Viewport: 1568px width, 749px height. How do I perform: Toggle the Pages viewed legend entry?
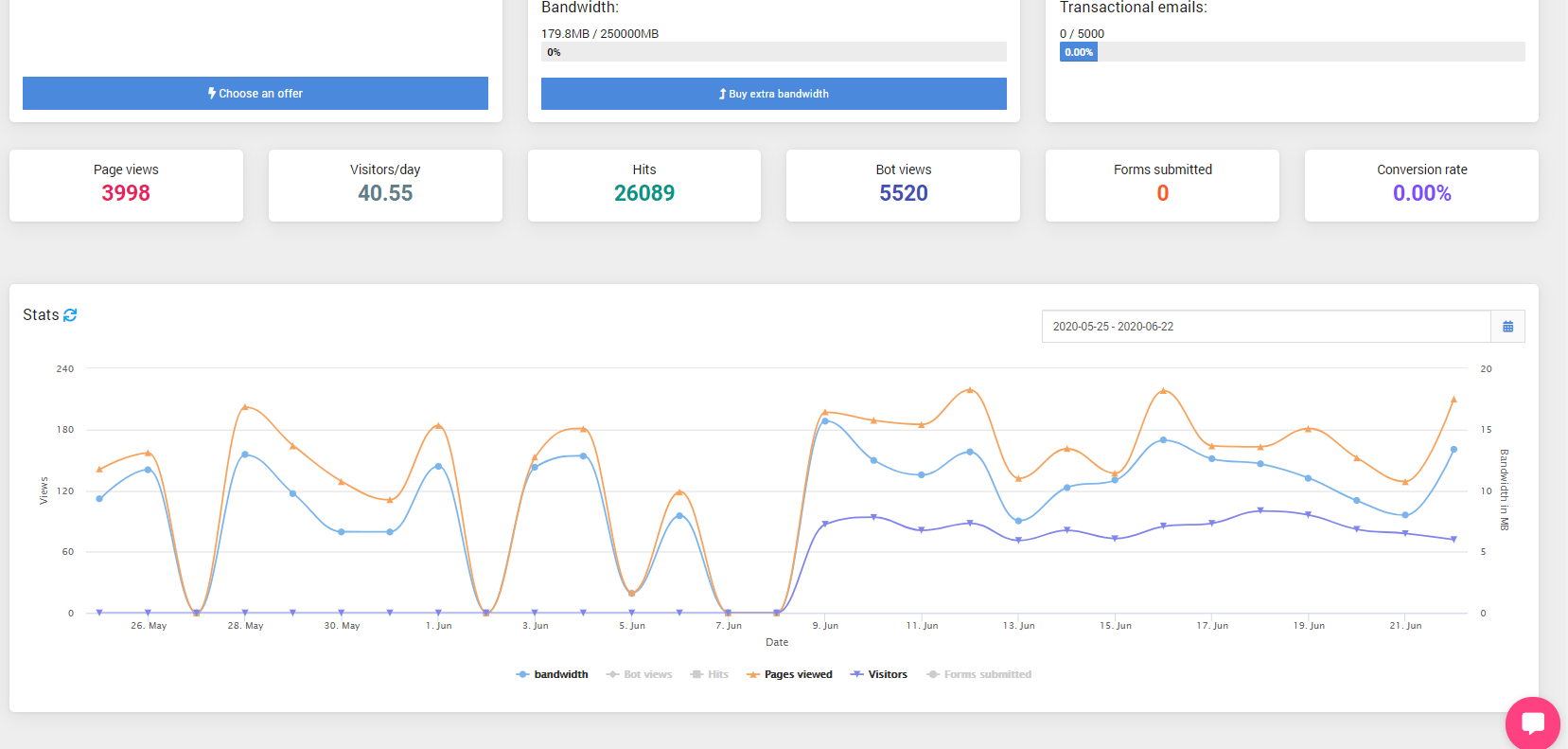pos(789,674)
